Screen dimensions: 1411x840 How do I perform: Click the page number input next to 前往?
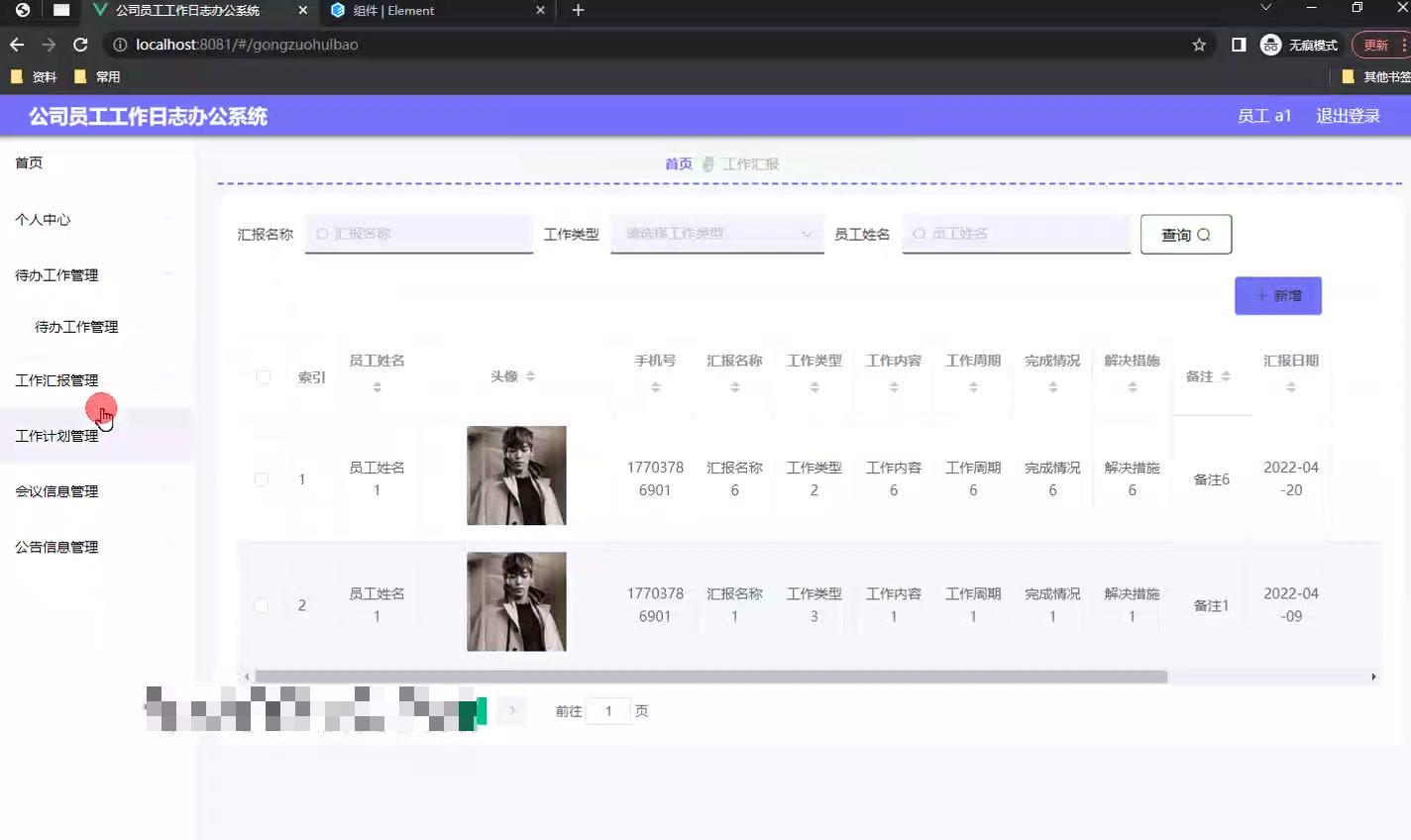[607, 710]
